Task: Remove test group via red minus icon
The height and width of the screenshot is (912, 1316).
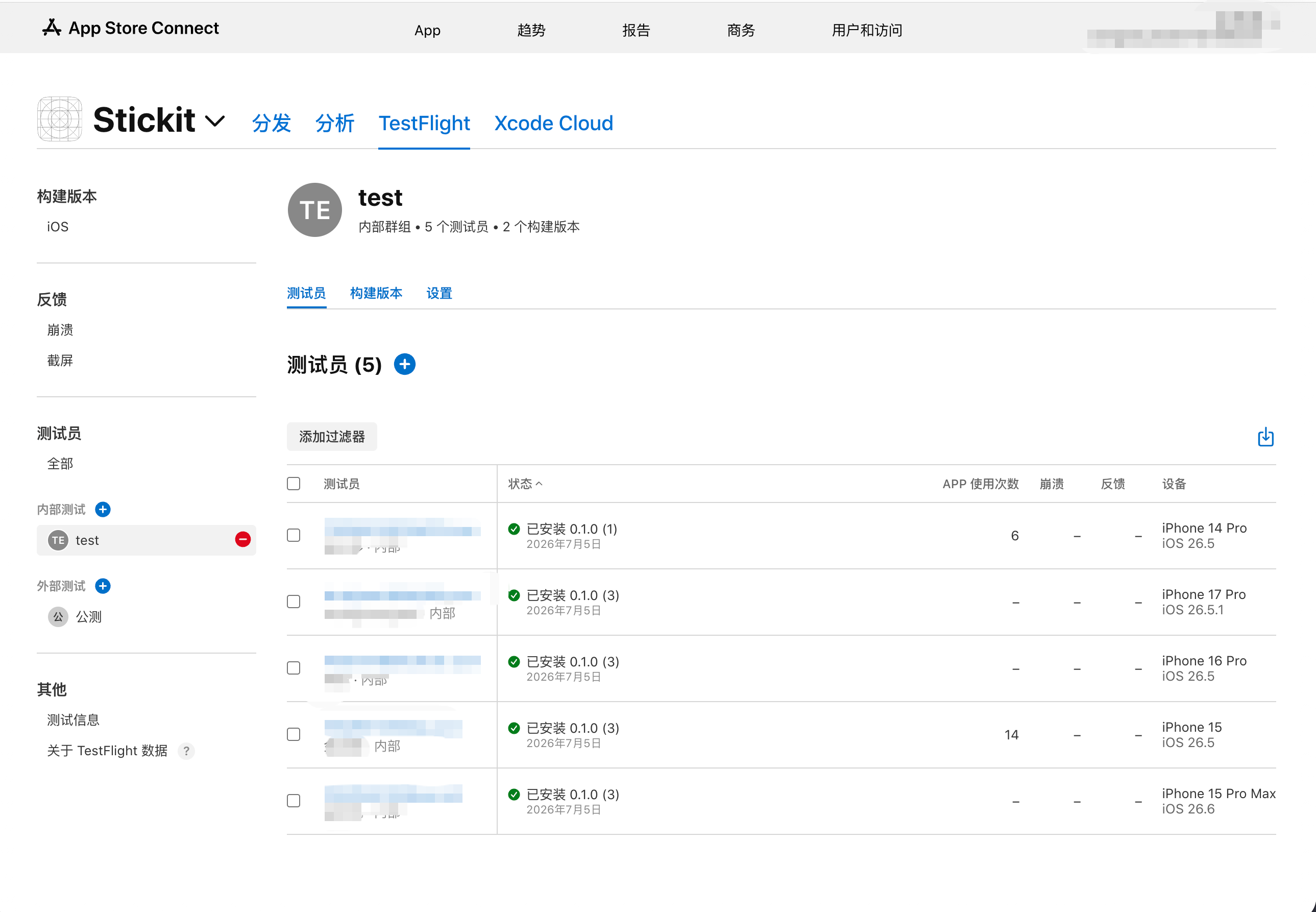Action: [243, 539]
